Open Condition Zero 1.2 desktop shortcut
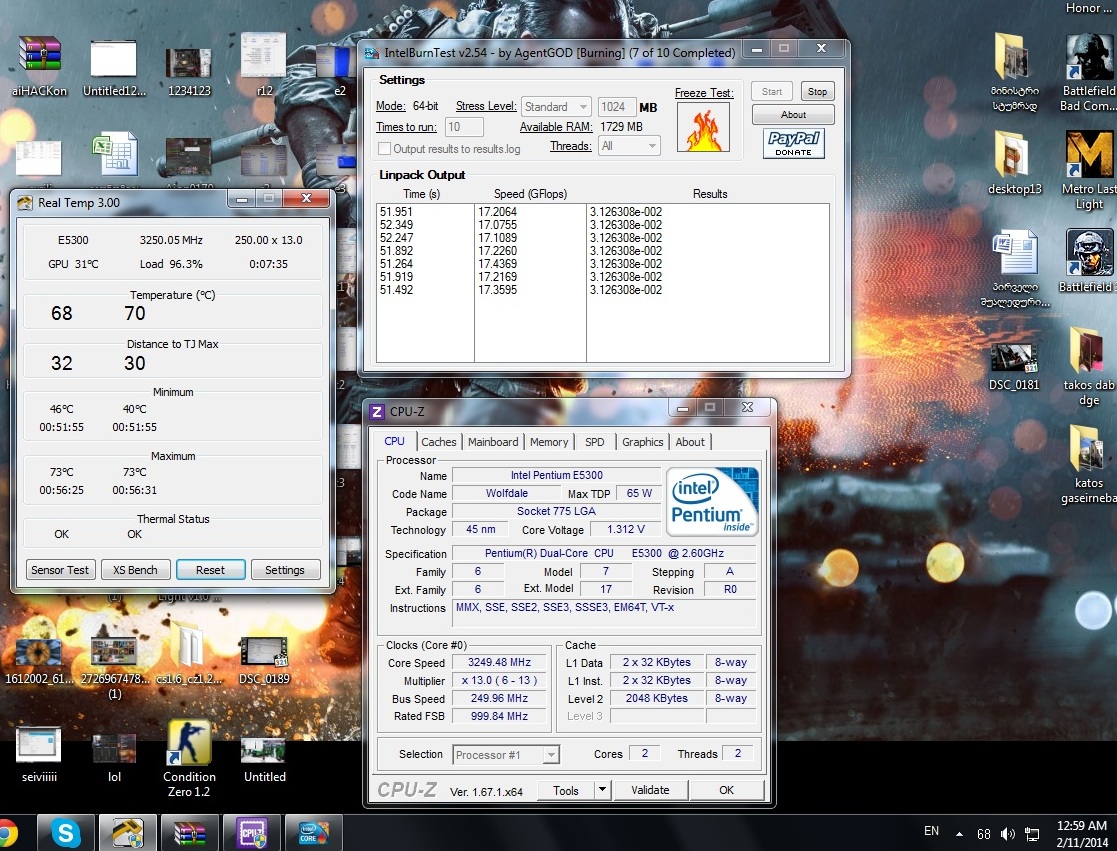Image resolution: width=1117 pixels, height=851 pixels. coord(189,744)
